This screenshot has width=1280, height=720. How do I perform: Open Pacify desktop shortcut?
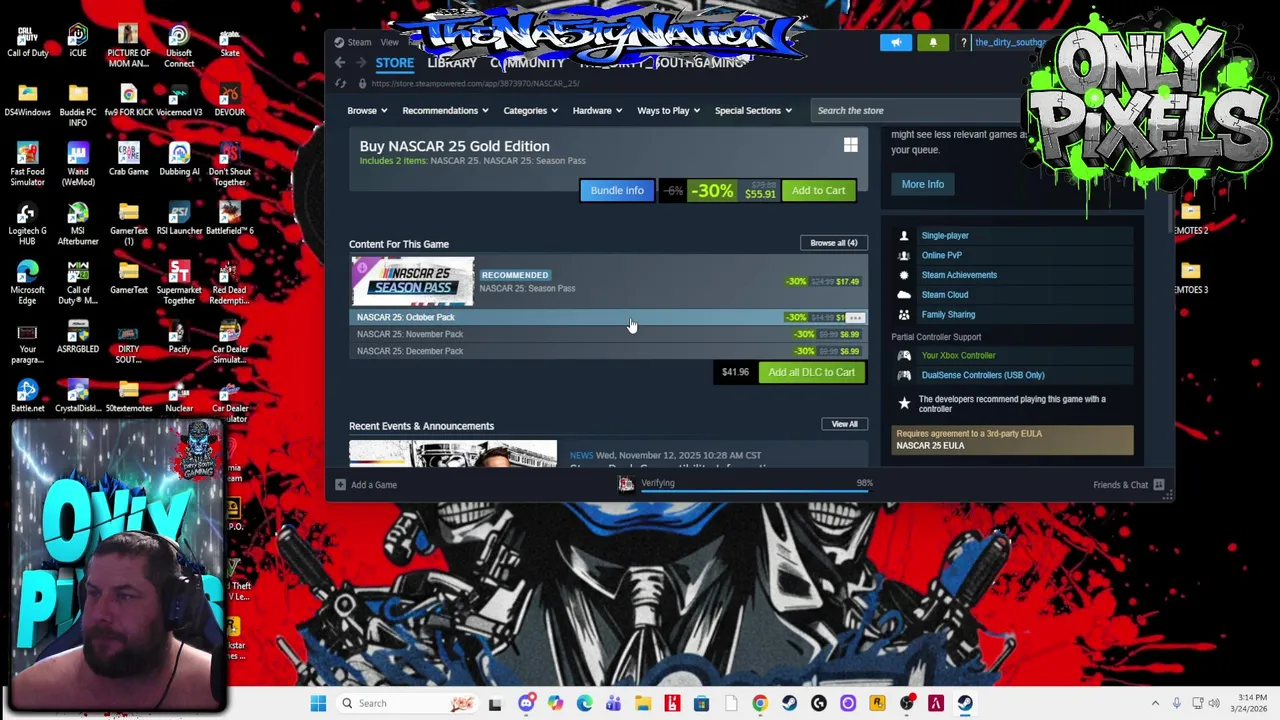pos(179,336)
